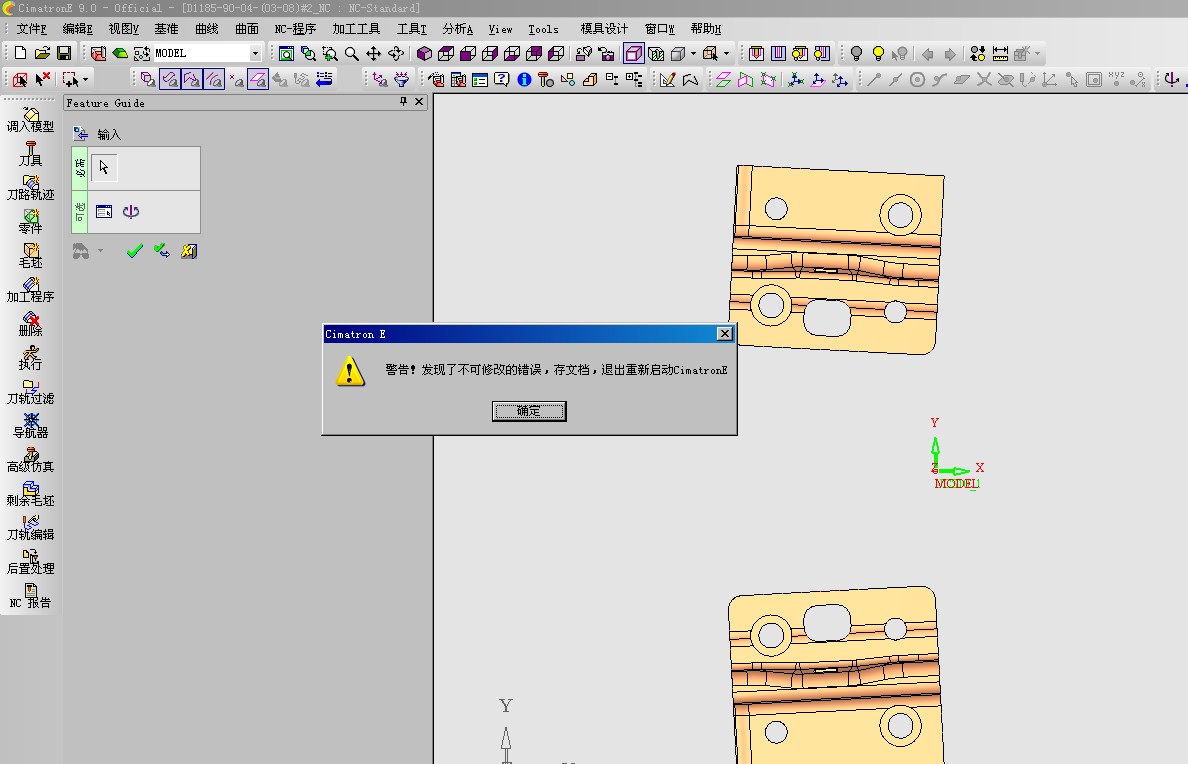Click the 刀轨过滤 sidebar button
1188x764 pixels.
[x=30, y=392]
